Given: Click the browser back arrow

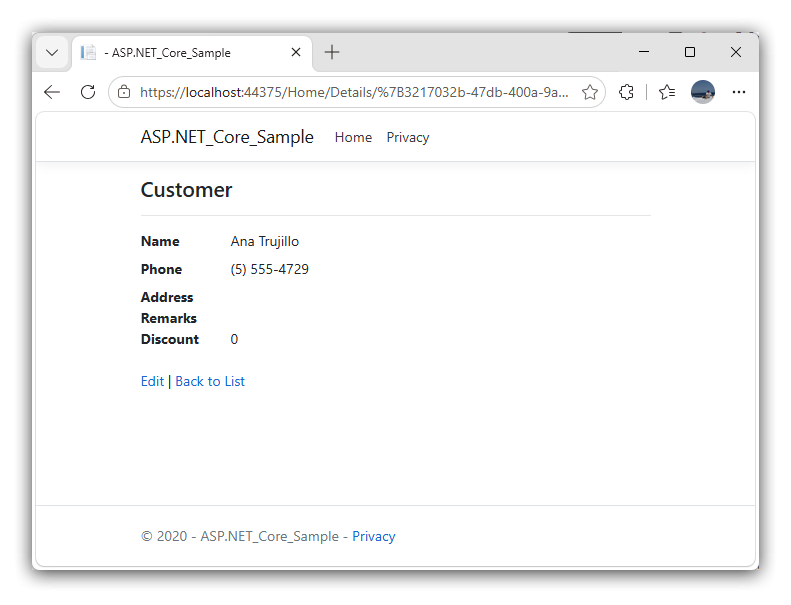Looking at the screenshot, I should 52,92.
